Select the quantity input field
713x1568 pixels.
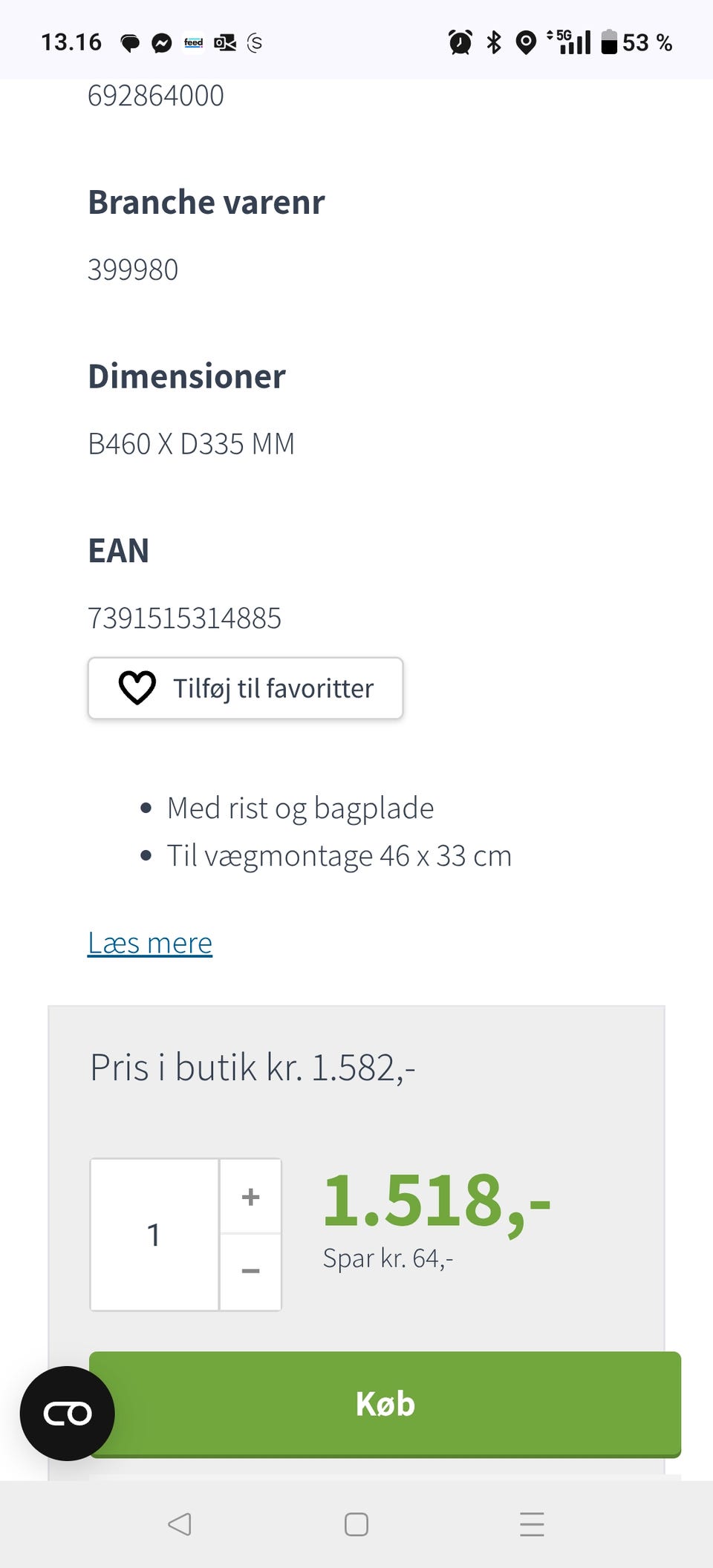click(154, 1235)
